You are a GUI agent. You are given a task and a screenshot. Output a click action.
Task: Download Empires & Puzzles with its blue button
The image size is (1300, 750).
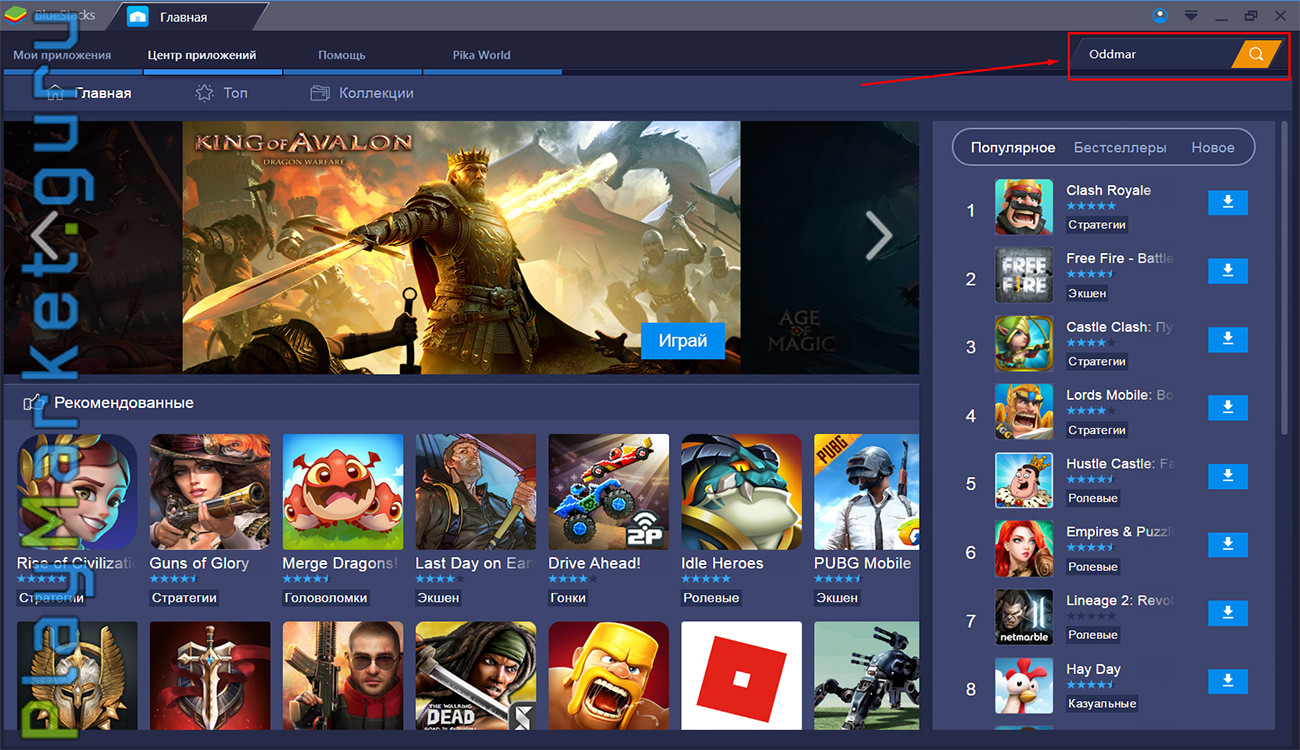pos(1228,544)
